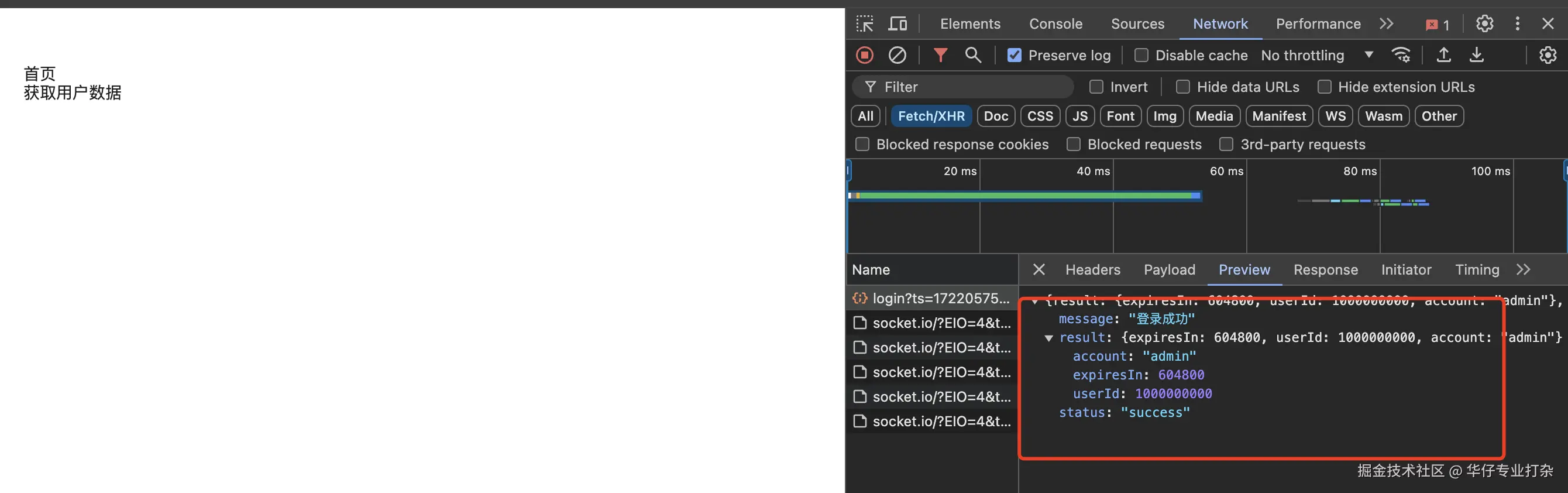Clear the network log
Screen dimensions: 1568x493
898,56
